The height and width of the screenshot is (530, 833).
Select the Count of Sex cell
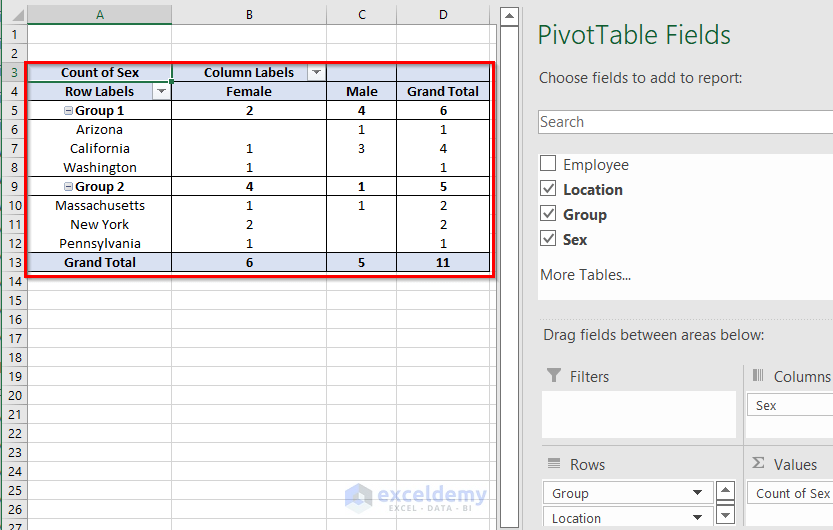99,72
